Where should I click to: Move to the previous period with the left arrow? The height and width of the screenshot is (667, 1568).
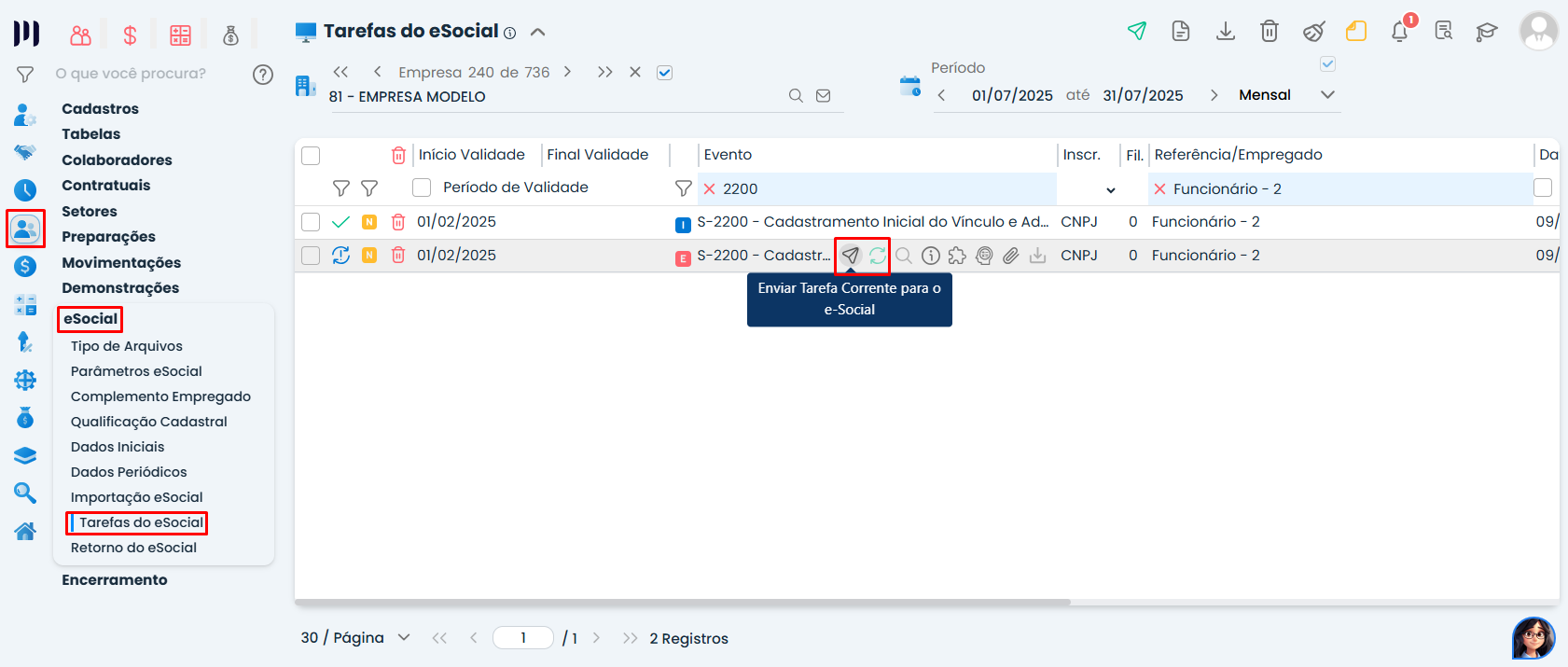(942, 95)
